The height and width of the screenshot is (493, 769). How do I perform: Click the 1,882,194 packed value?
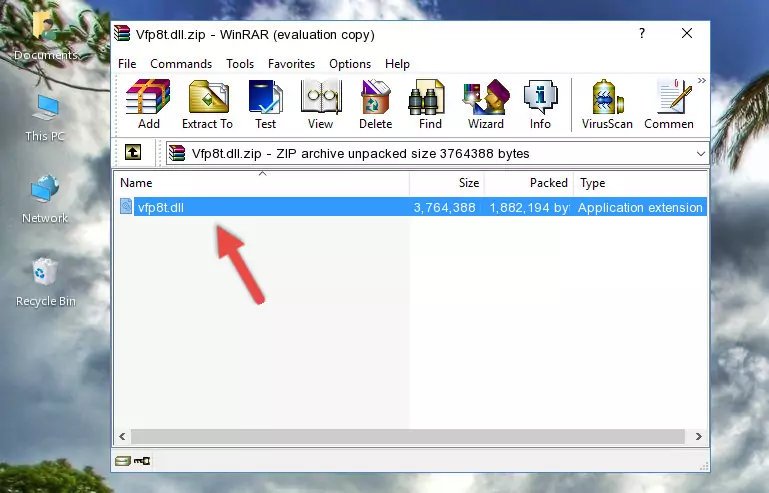(529, 208)
